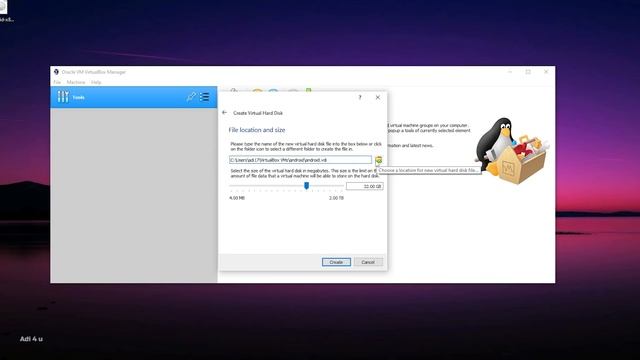Click the VirtualBox logo in title bar
640x360 pixels.
pos(56,72)
